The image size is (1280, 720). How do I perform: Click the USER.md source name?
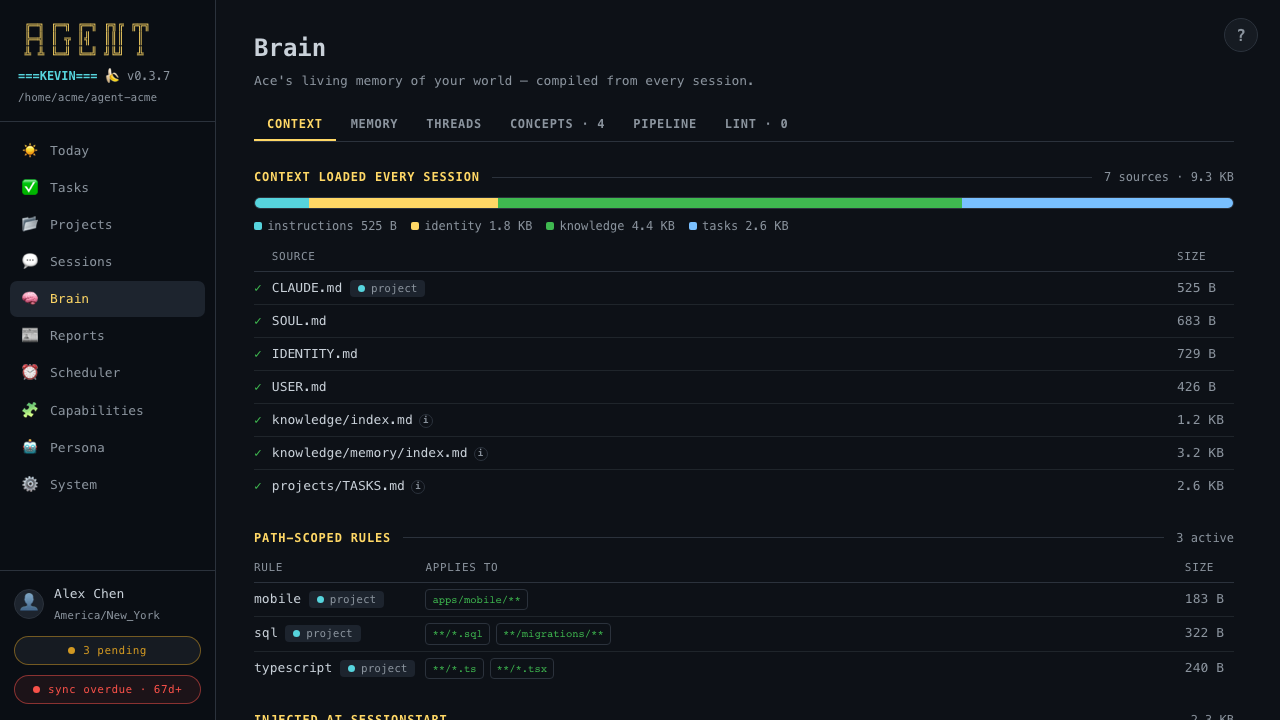click(x=299, y=387)
